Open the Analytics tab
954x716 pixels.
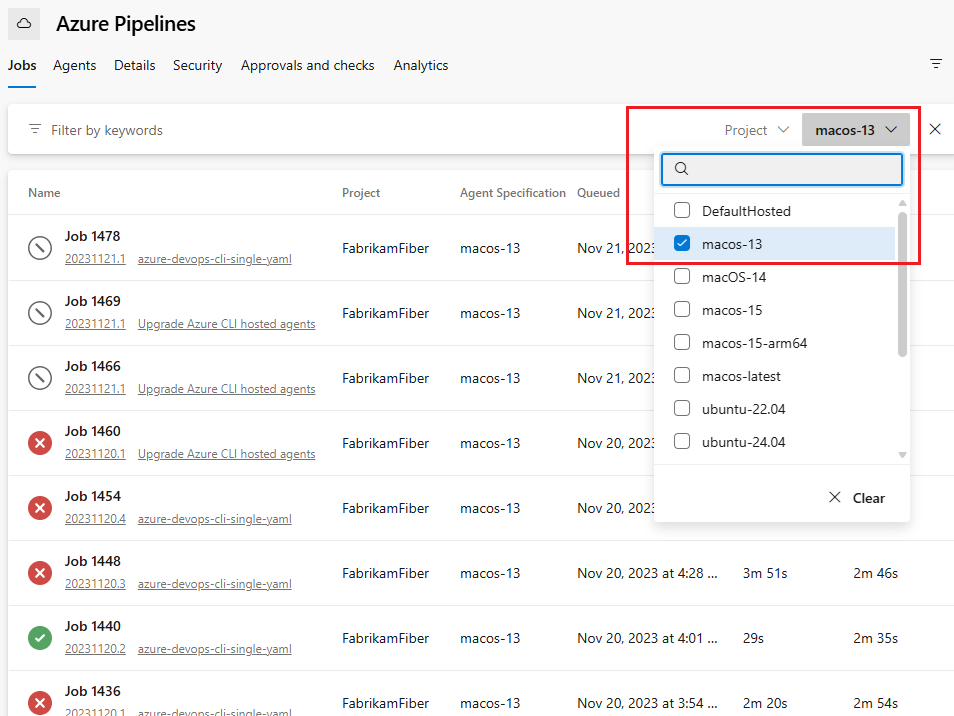coord(420,65)
